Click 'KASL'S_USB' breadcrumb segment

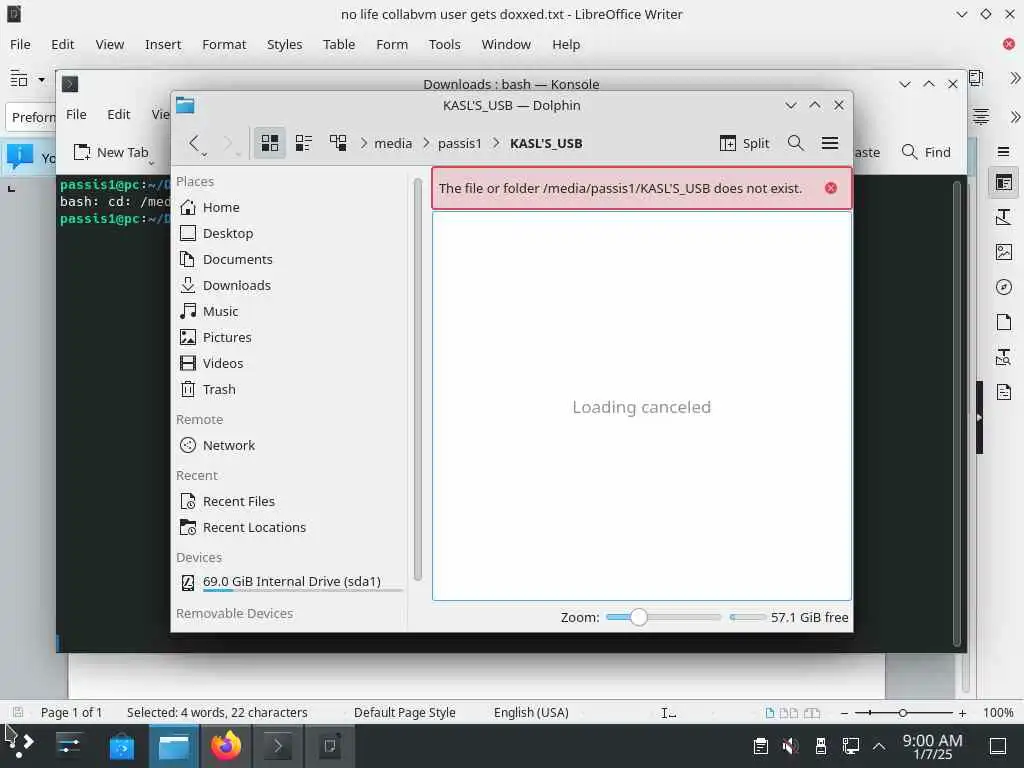tap(546, 144)
